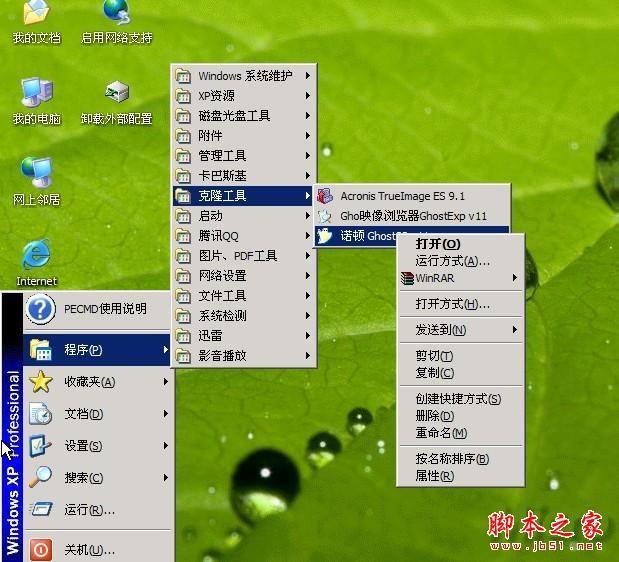Image resolution: width=619 pixels, height=562 pixels.
Task: Choose 创建快捷方式(S) in the context menu
Action: [x=461, y=399]
